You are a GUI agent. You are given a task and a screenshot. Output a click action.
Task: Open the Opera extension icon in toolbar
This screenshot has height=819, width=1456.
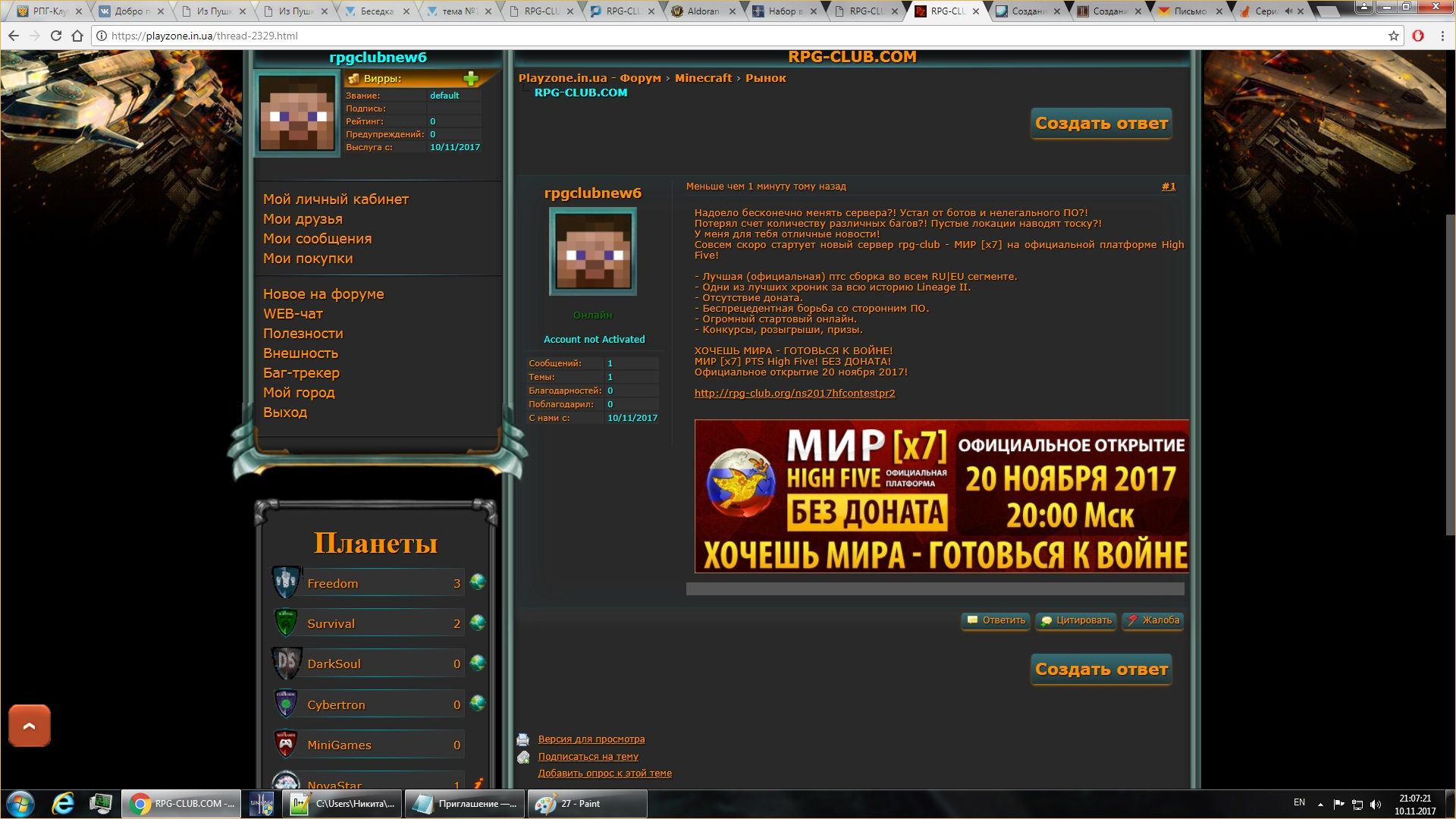[1417, 36]
